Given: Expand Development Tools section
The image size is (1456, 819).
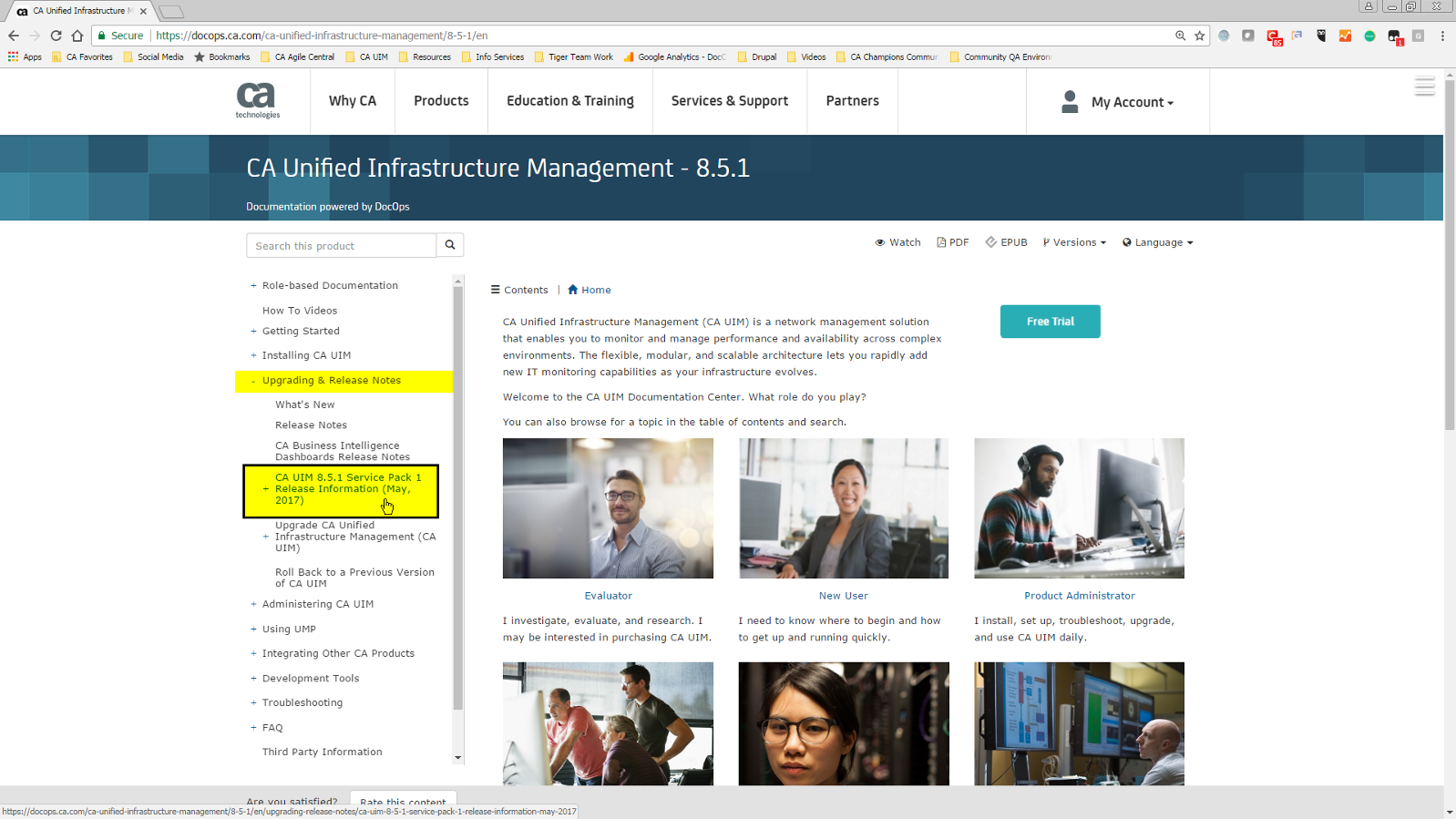Looking at the screenshot, I should tap(253, 678).
